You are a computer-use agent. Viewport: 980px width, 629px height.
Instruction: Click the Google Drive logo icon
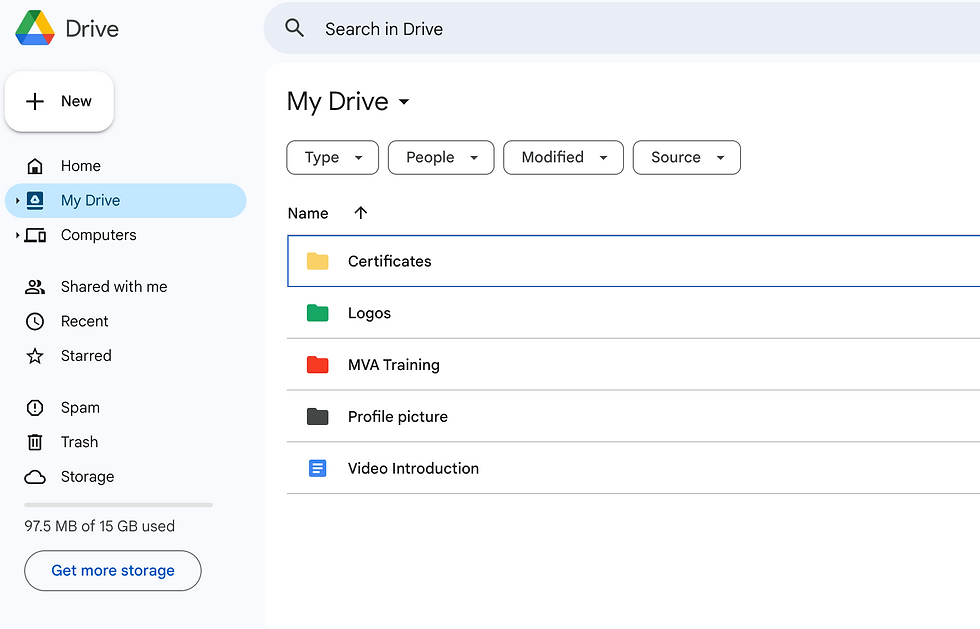pyautogui.click(x=35, y=28)
